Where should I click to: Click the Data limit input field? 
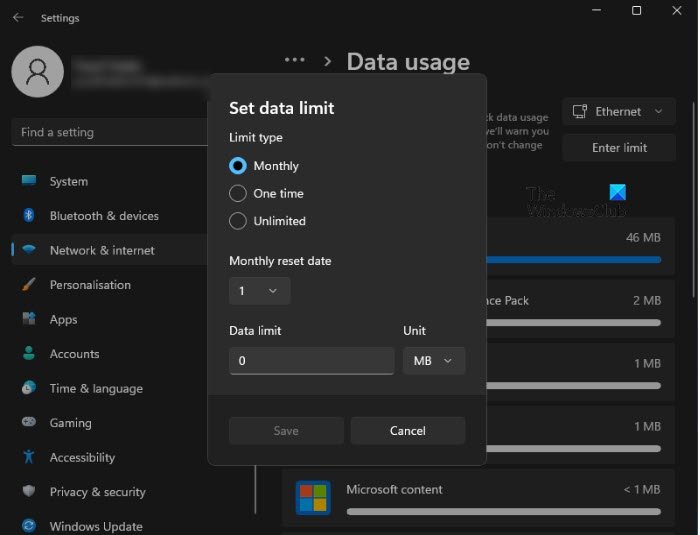coord(311,361)
